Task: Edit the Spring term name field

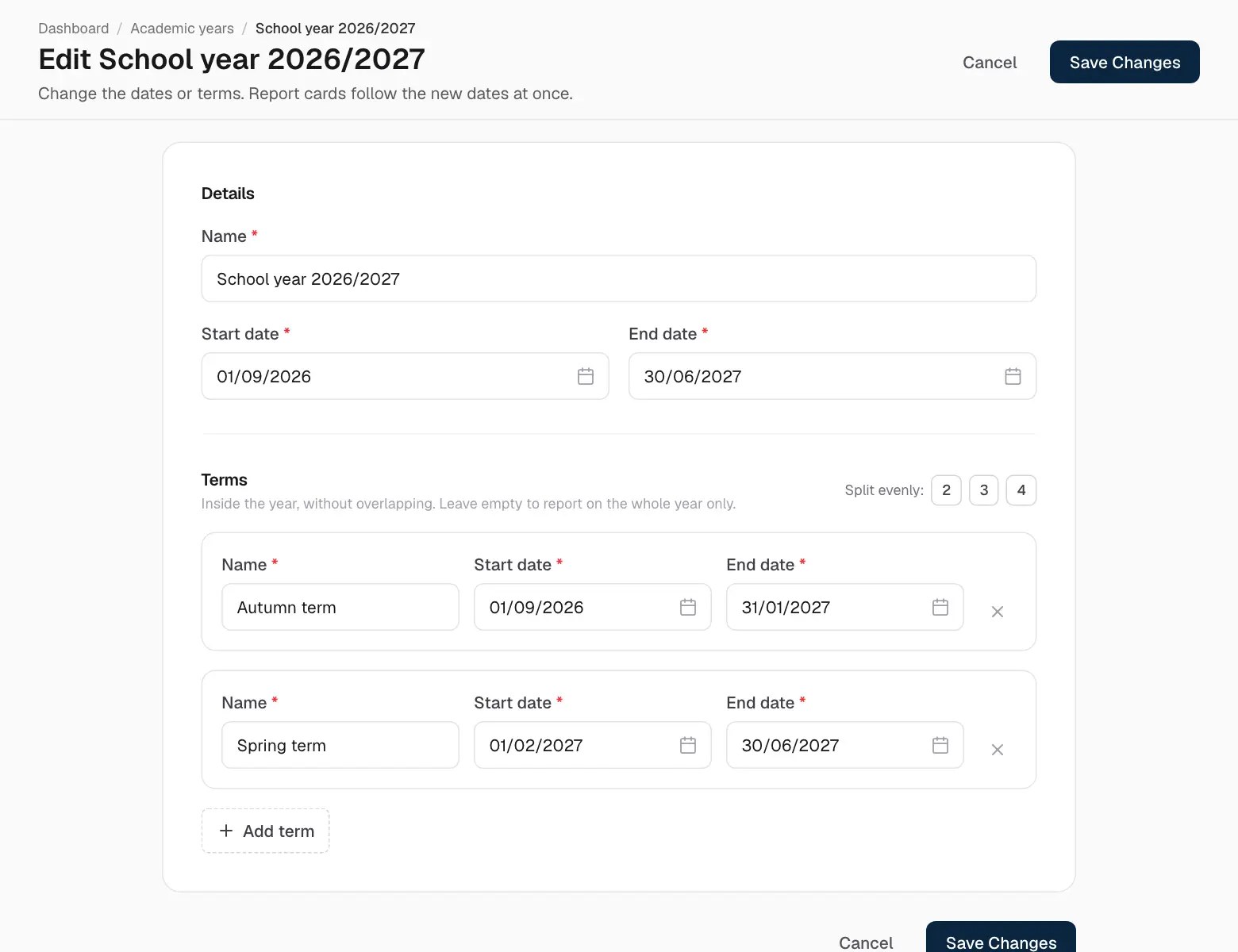Action: [340, 745]
